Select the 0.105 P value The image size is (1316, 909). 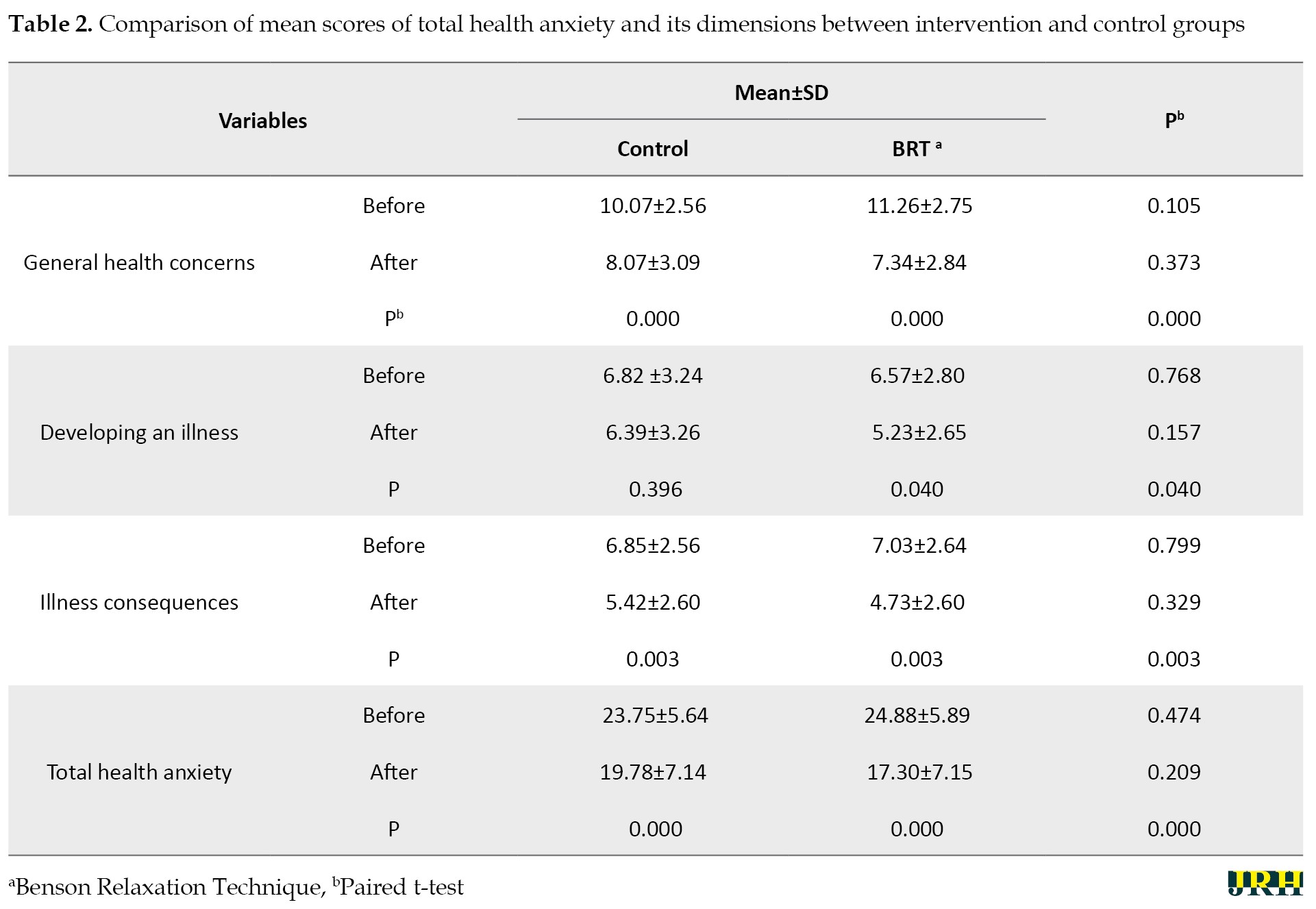(1174, 206)
